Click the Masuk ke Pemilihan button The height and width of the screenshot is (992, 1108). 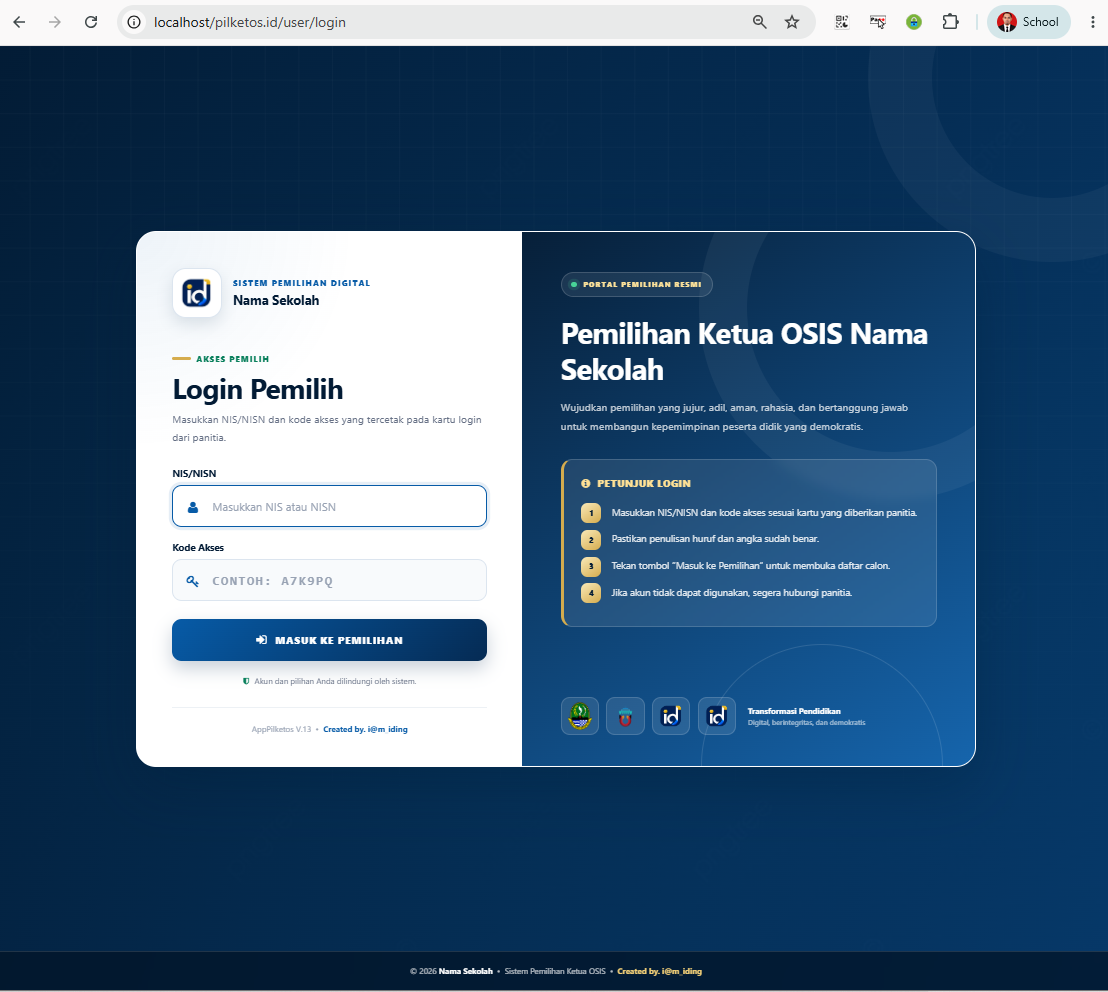click(329, 640)
